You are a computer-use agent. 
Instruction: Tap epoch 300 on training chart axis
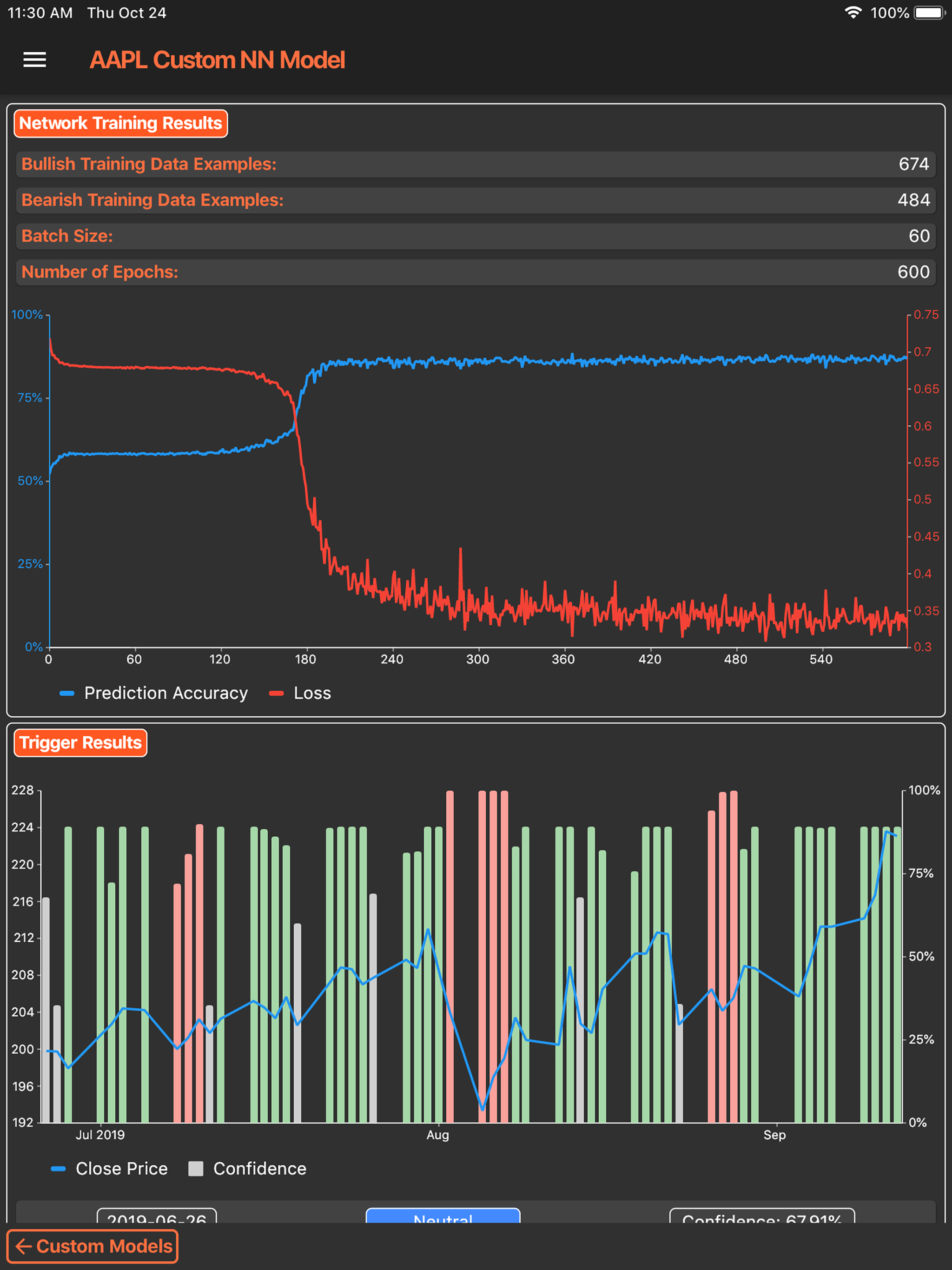(477, 659)
